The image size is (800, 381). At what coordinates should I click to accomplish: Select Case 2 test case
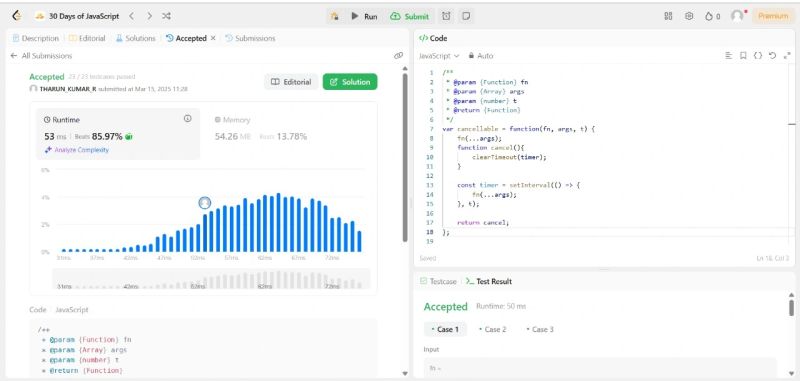pyautogui.click(x=492, y=329)
